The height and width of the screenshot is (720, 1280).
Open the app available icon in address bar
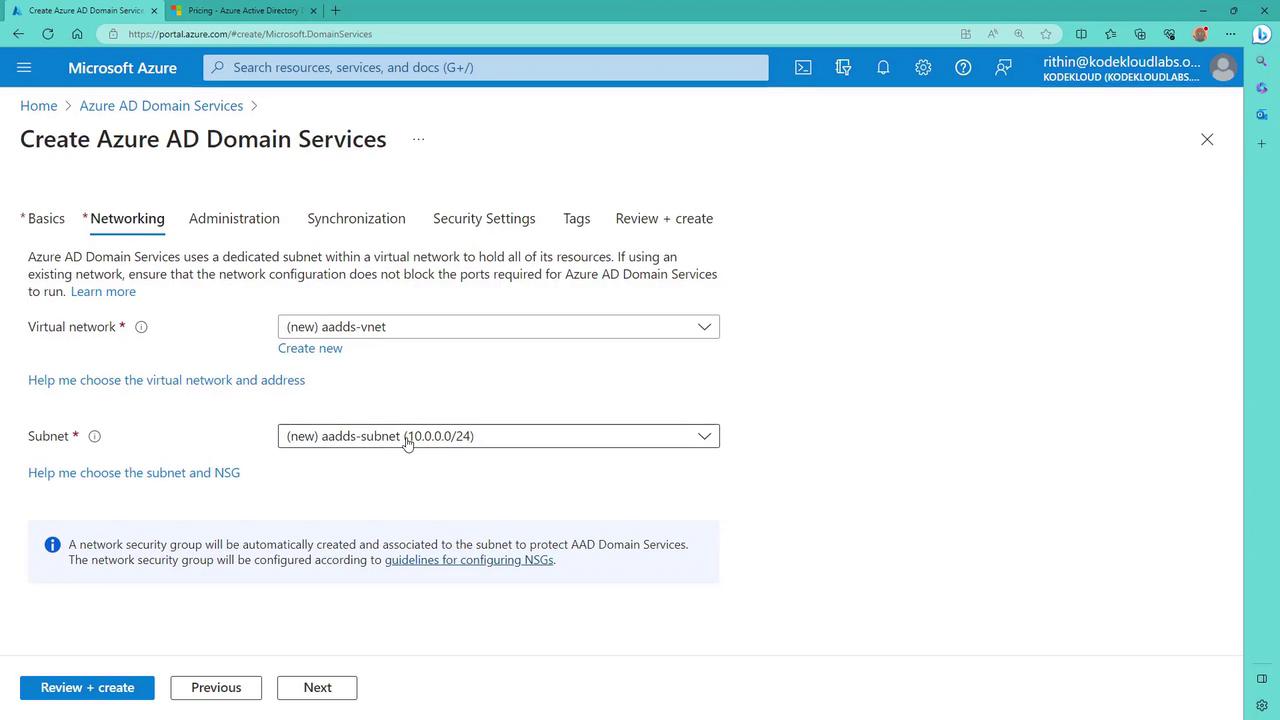[965, 34]
